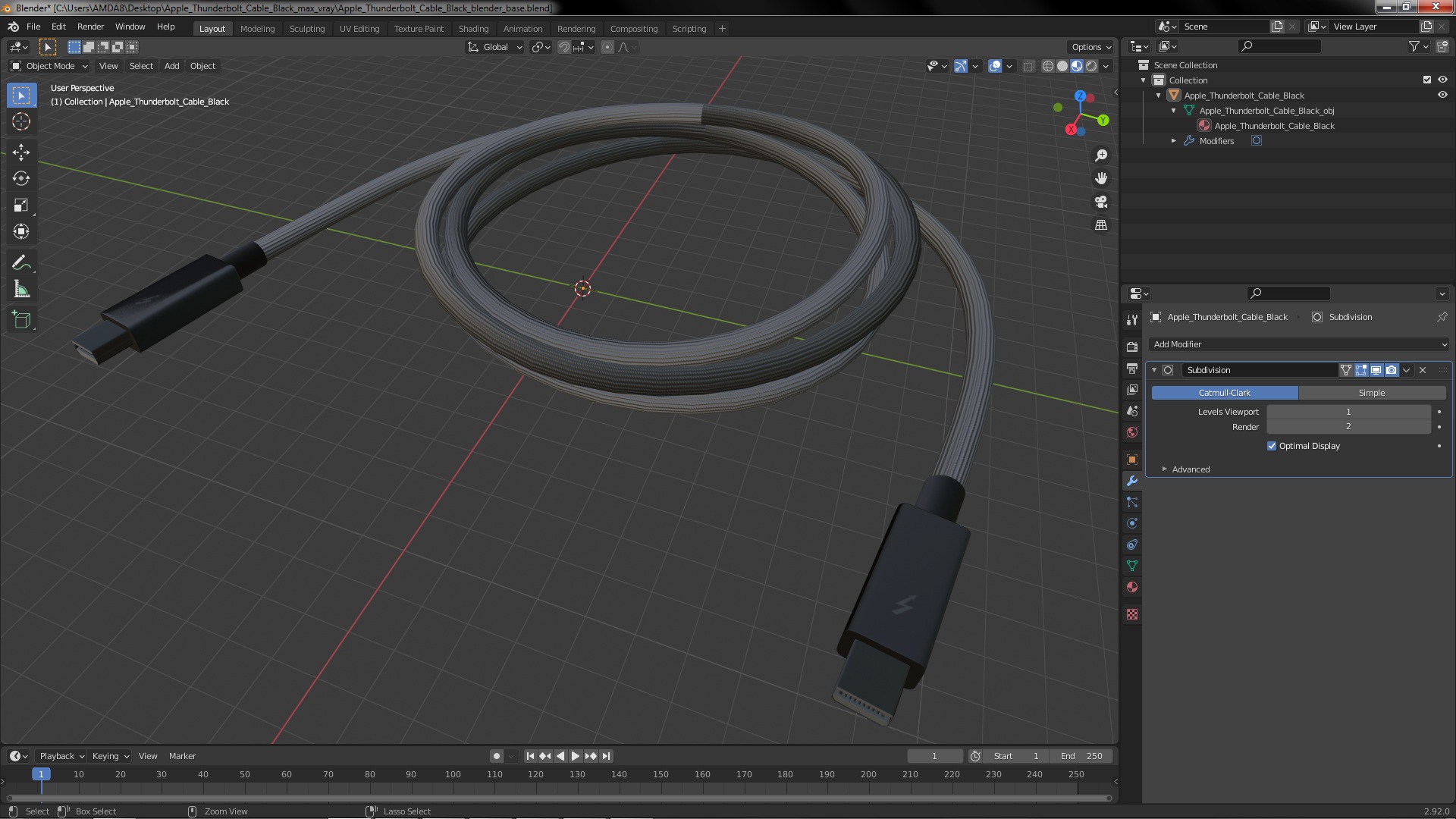
Task: Select the Add Cube tool
Action: pyautogui.click(x=21, y=320)
